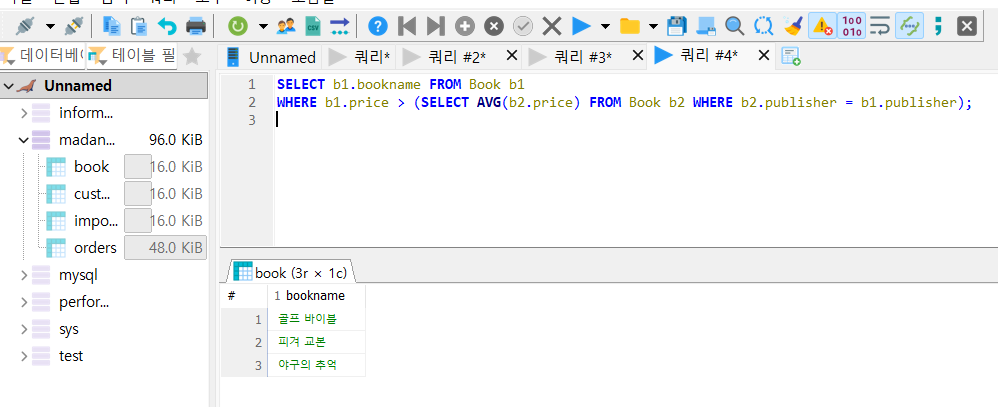The width and height of the screenshot is (998, 407).
Task: Switch to the Unnamed host tab
Action: coord(271,57)
